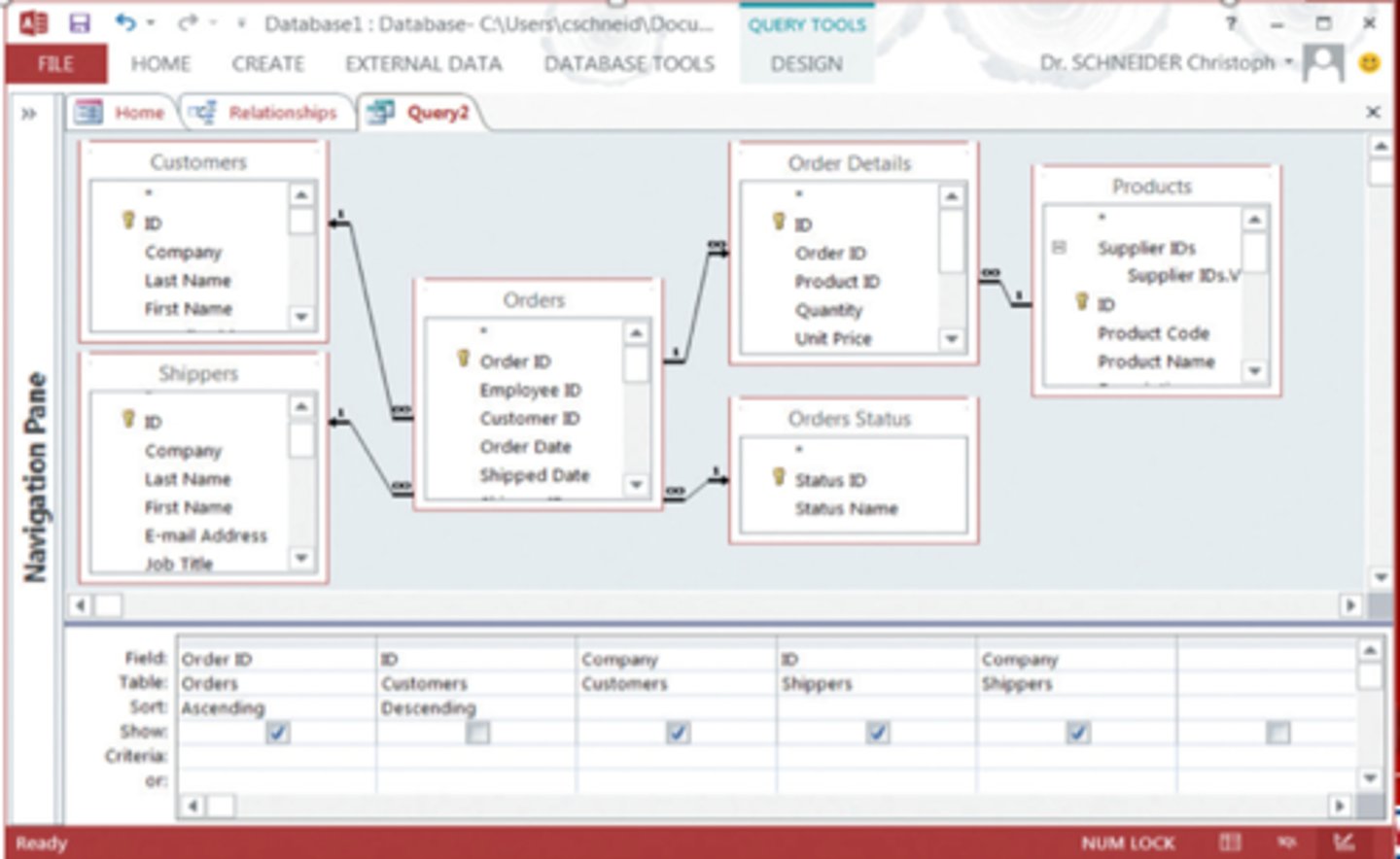Click the Help question mark icon
Screen dimensions: 1400x859
1231,23
